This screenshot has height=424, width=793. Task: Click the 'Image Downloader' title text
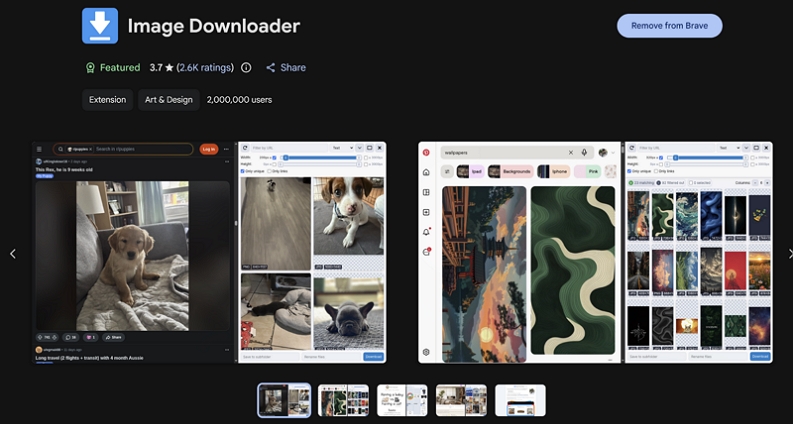[x=214, y=26]
